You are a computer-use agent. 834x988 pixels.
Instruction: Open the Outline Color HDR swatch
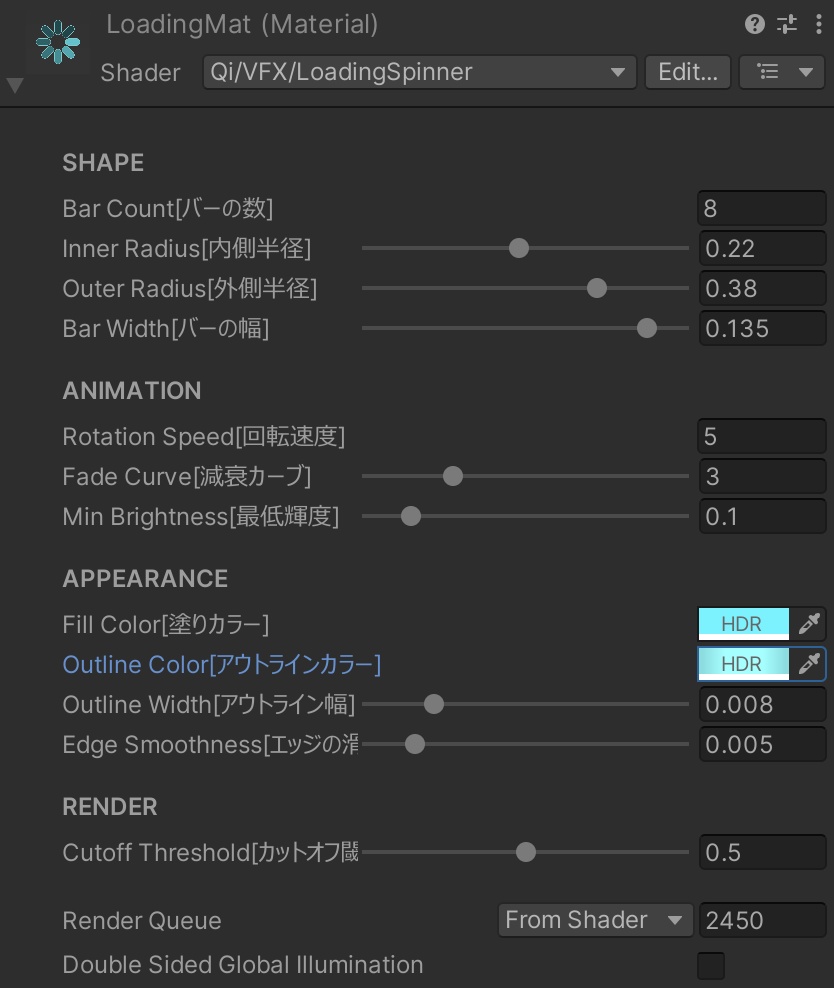coord(743,664)
